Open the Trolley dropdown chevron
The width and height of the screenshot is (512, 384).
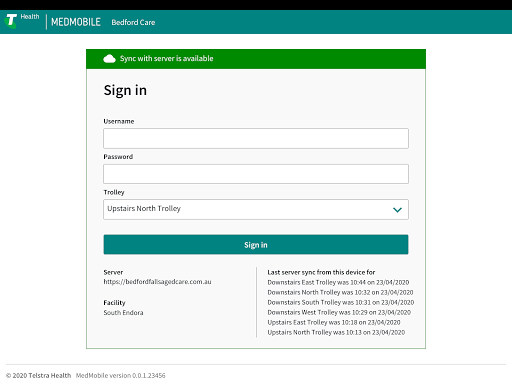tap(397, 210)
